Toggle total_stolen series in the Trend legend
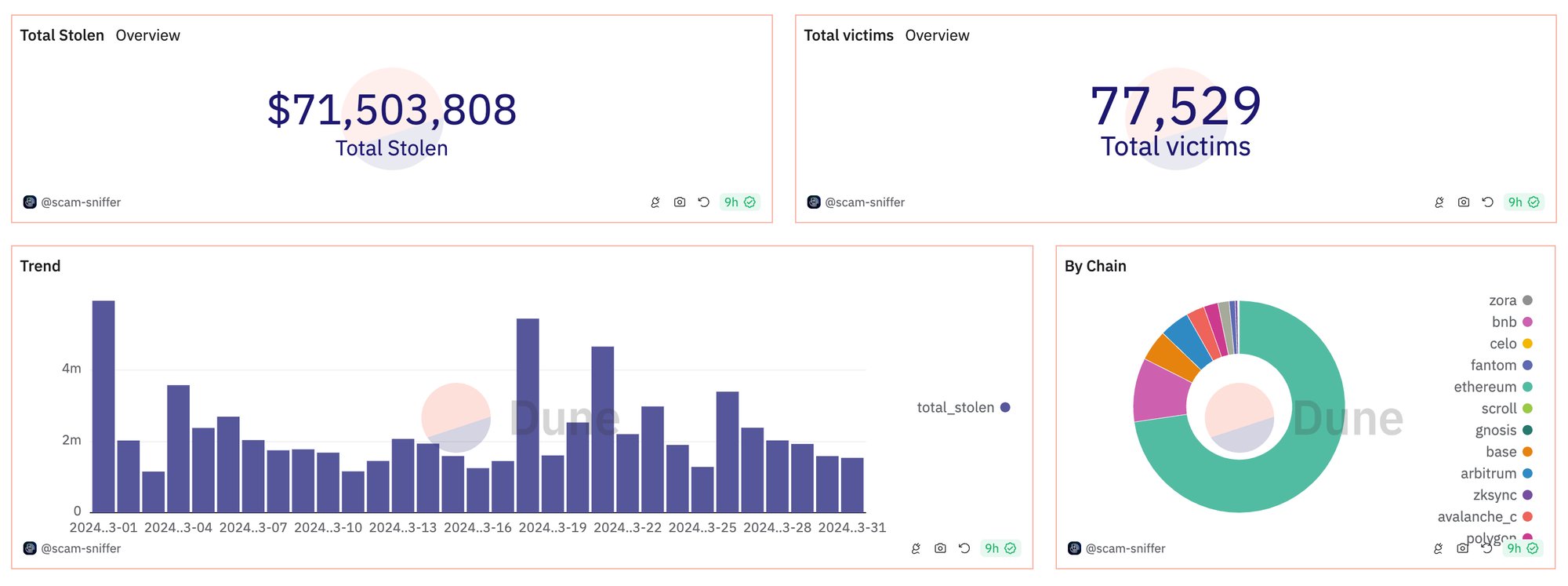 tap(955, 407)
